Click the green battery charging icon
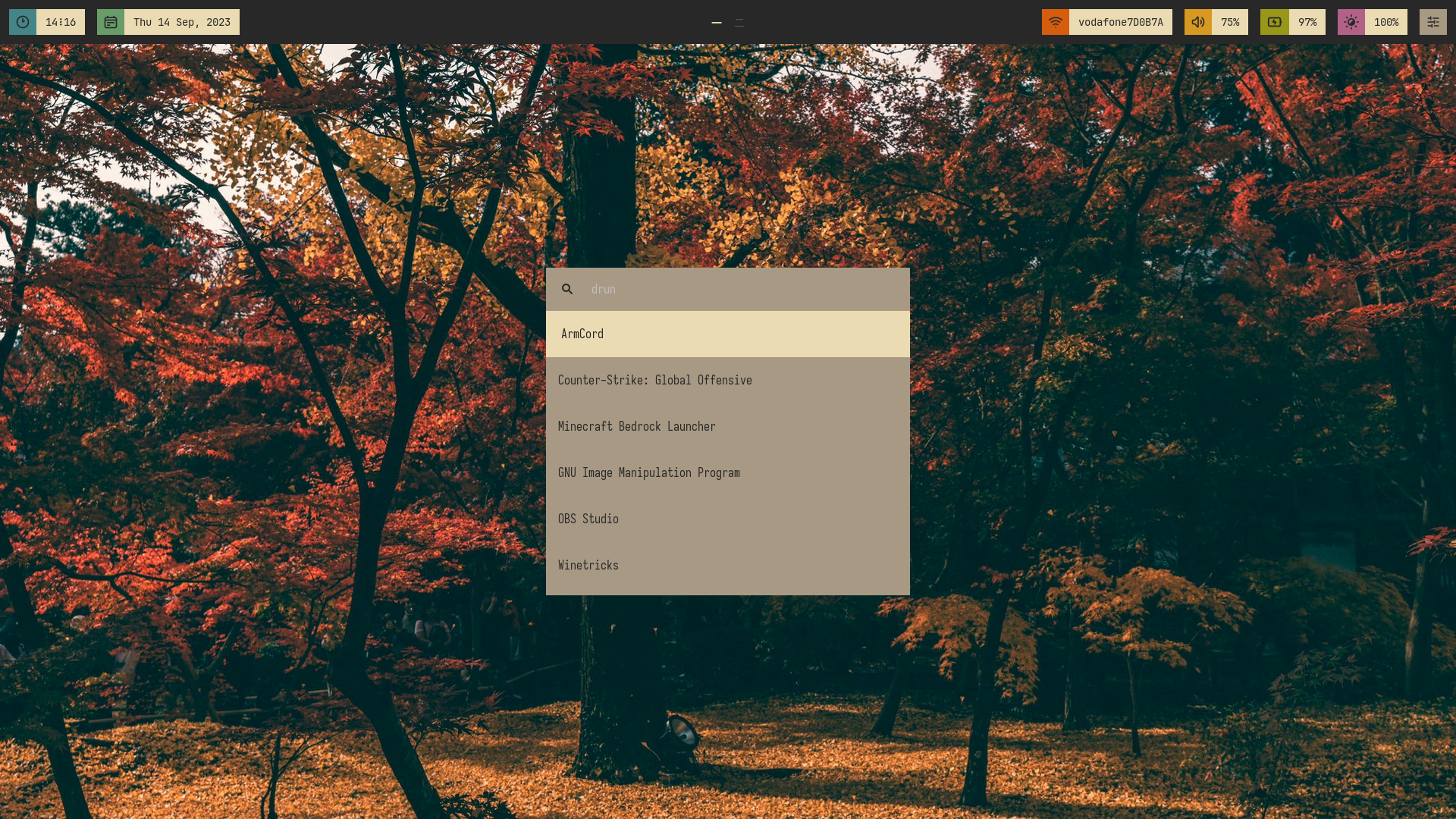The image size is (1456, 819). tap(1274, 22)
